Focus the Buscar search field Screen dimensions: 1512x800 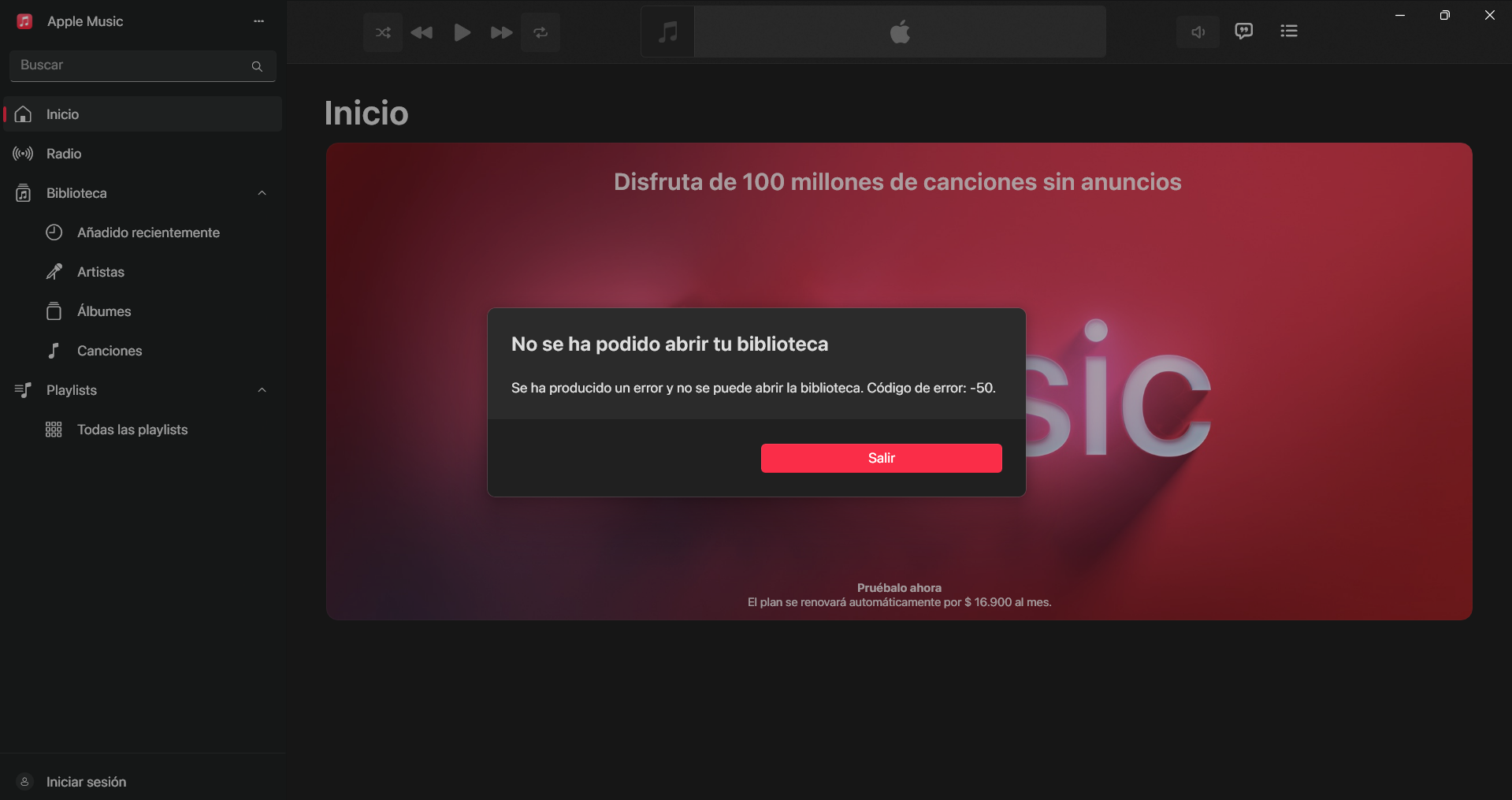143,66
